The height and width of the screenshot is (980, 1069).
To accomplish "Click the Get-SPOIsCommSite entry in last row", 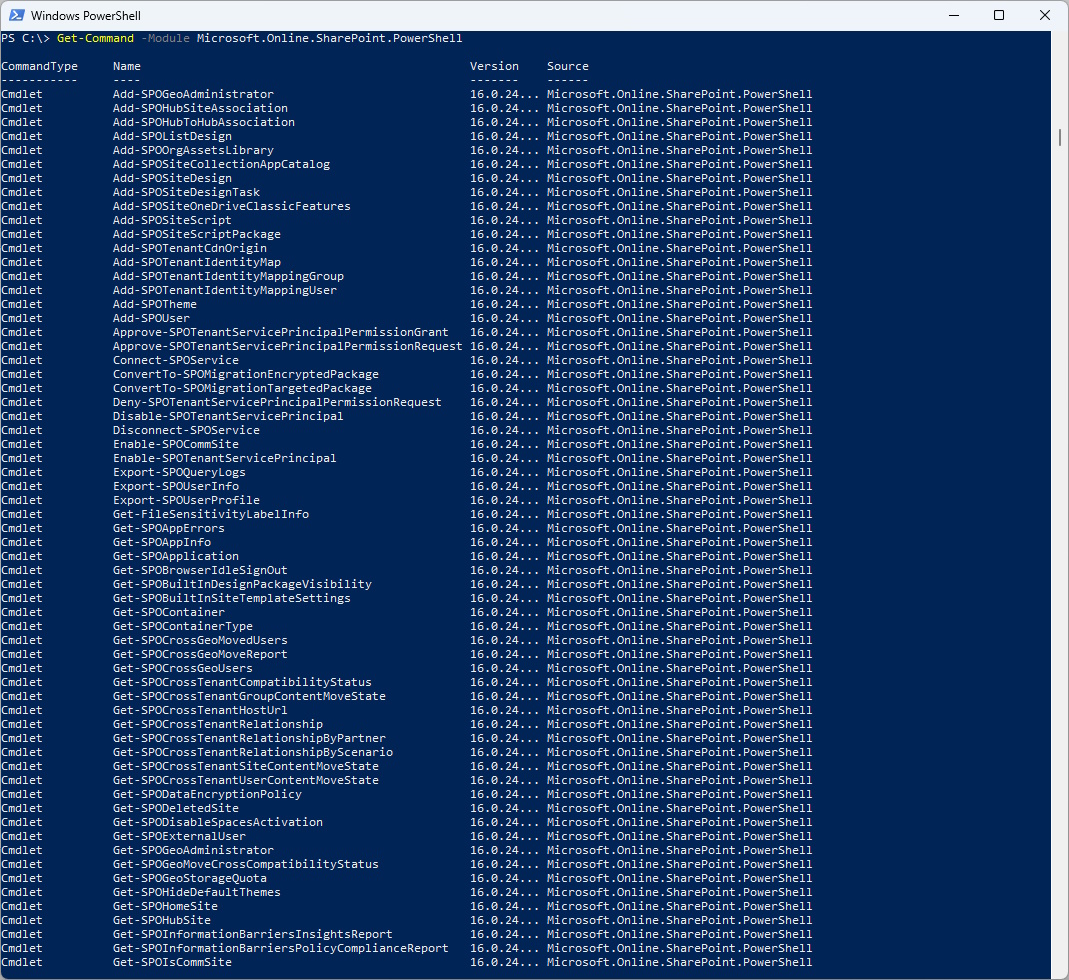I will tap(172, 962).
